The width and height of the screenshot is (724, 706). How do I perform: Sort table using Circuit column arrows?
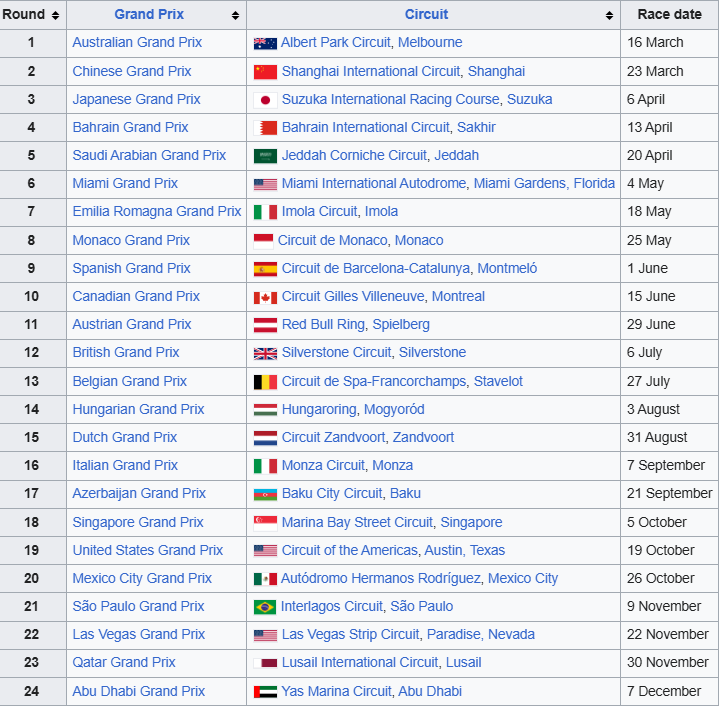coord(609,16)
